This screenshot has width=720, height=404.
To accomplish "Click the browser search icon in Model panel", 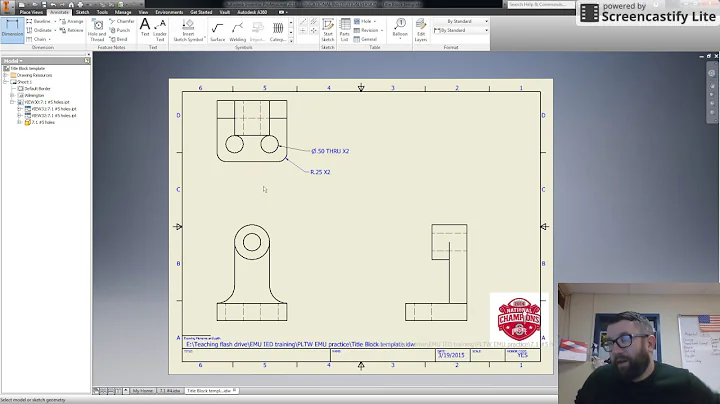I will pos(87,61).
